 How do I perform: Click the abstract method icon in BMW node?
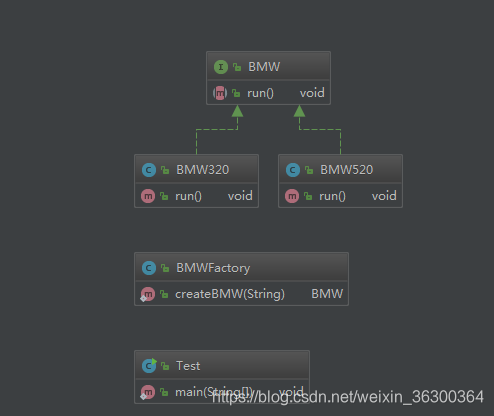point(220,93)
